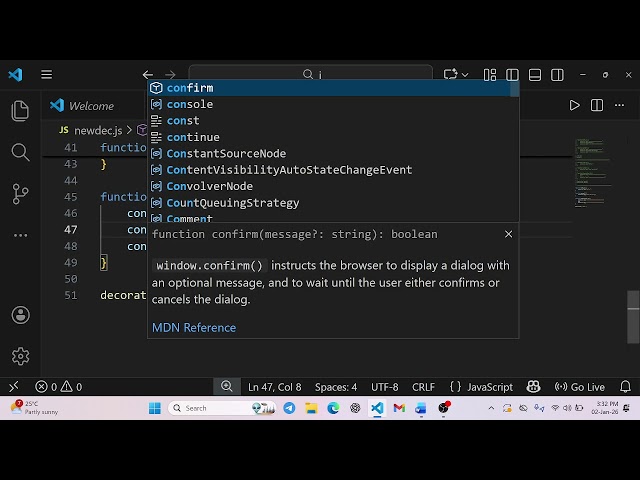Viewport: 640px width, 480px height.
Task: Open the hamburger application menu
Action: point(47,75)
